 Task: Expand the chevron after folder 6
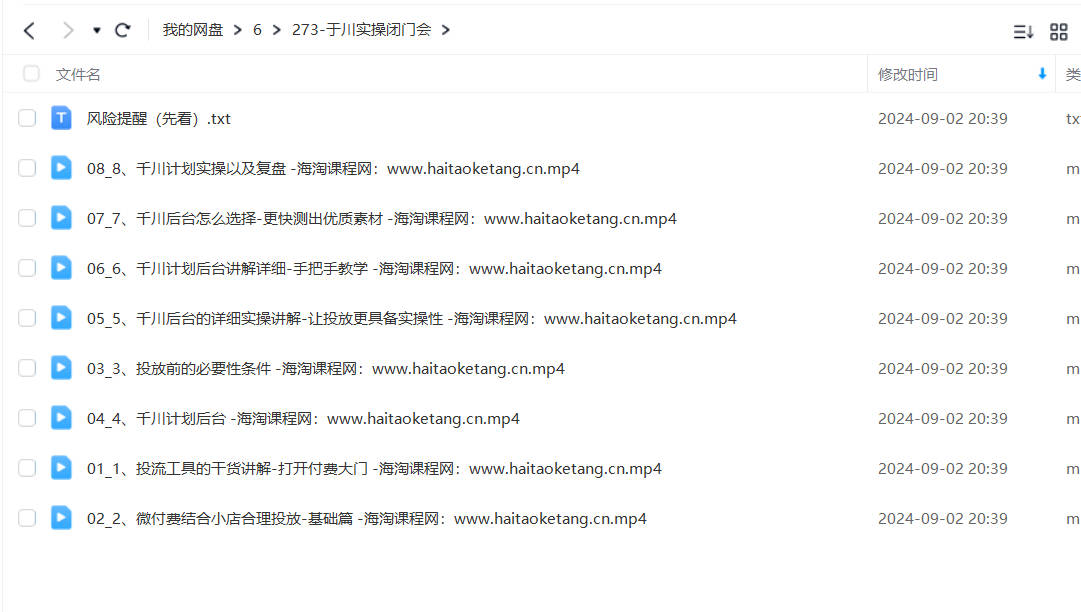(x=276, y=30)
